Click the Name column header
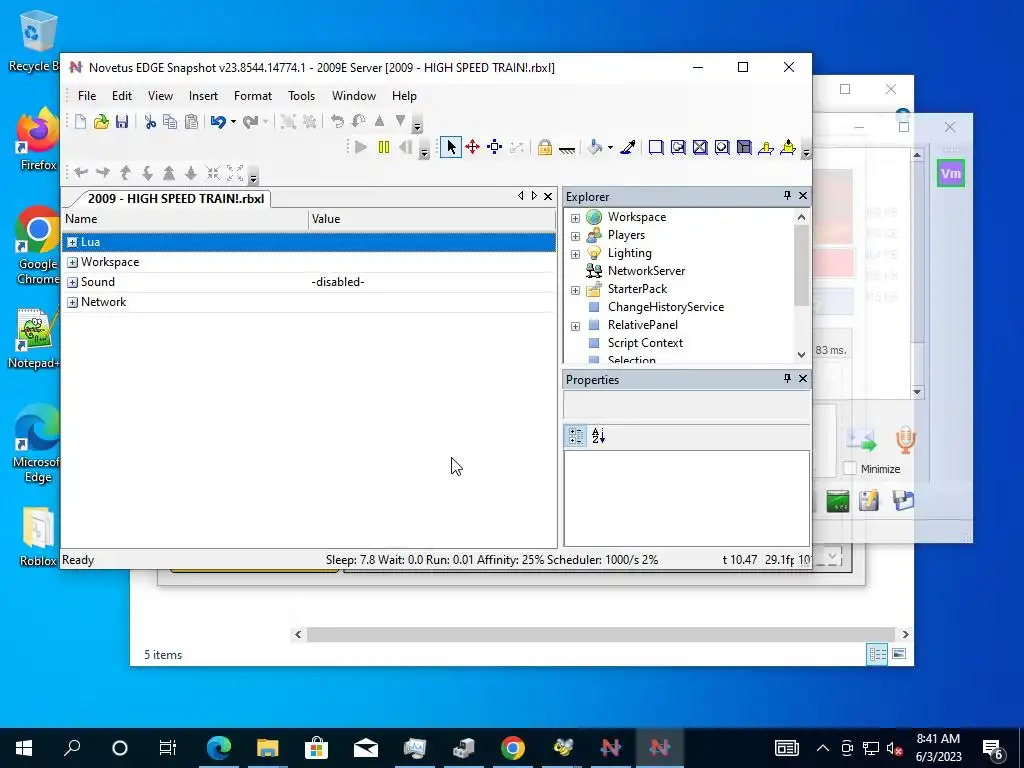 click(185, 219)
